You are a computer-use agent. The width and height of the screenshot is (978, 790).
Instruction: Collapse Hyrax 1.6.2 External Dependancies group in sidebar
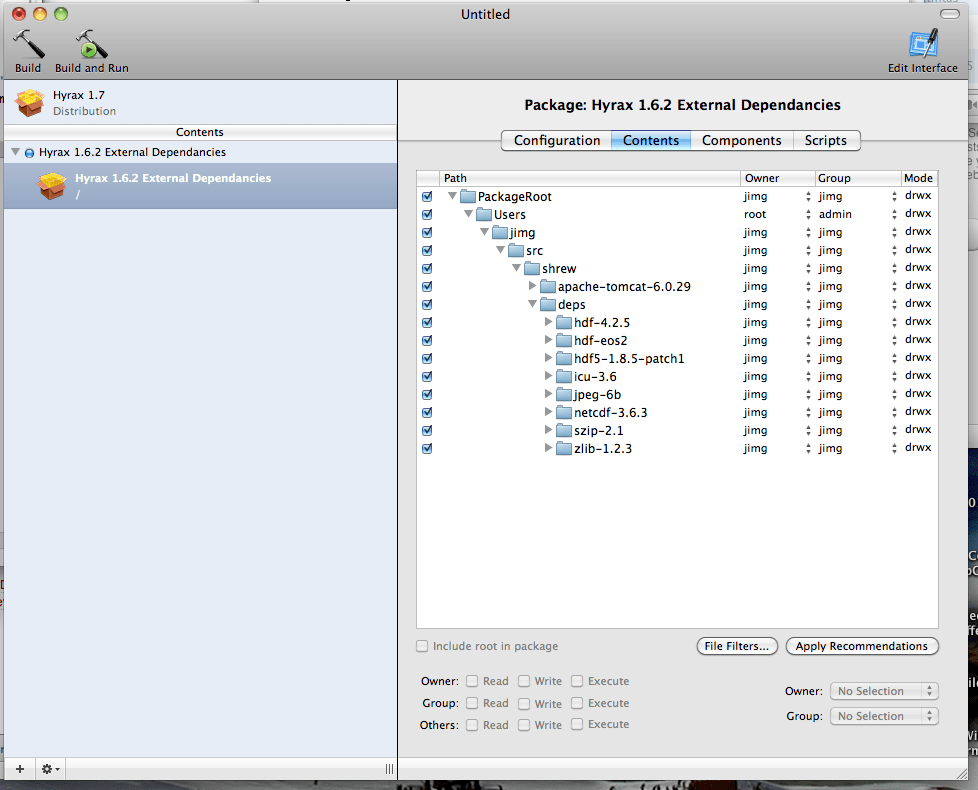(x=16, y=152)
